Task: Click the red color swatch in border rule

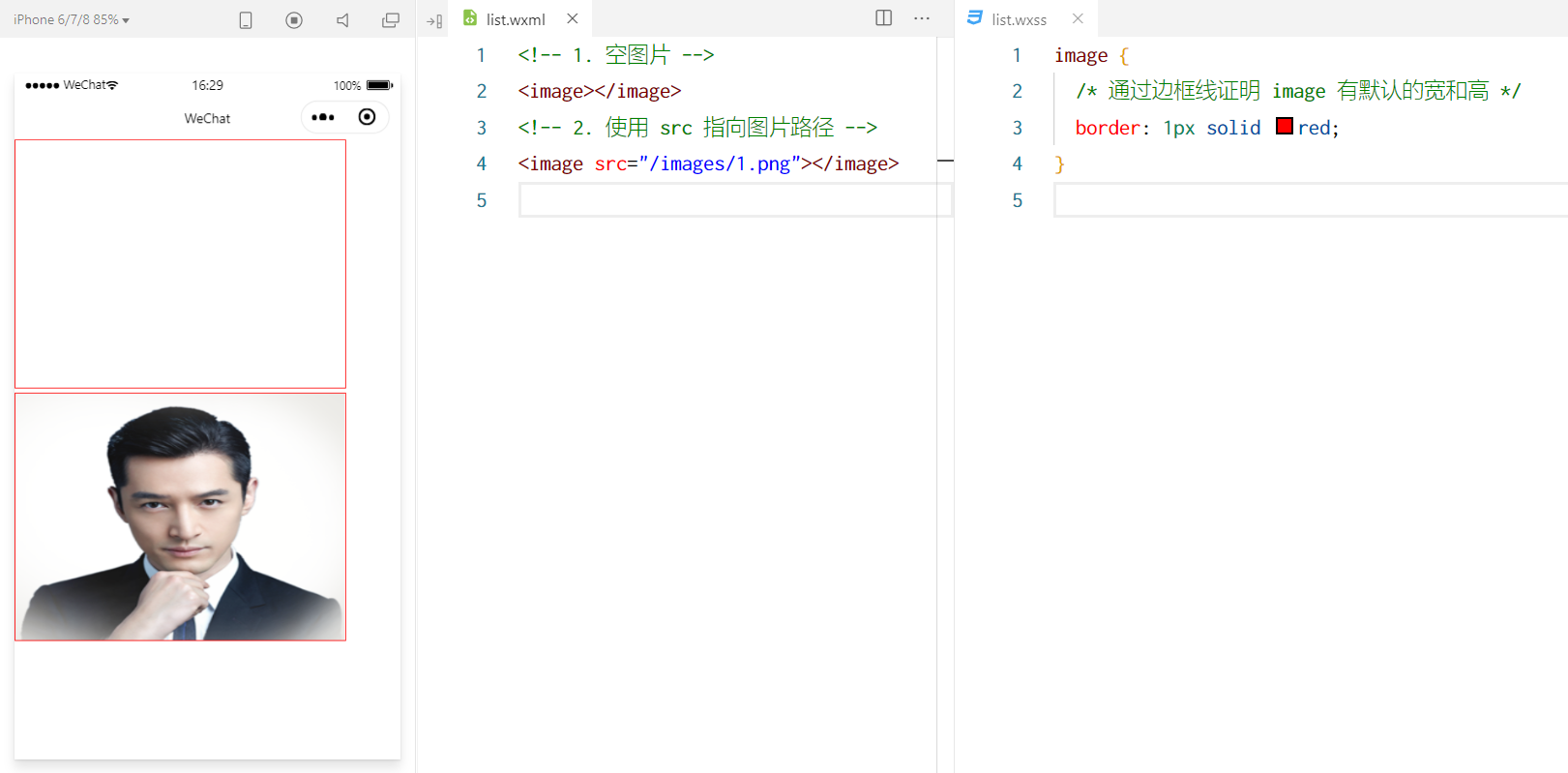Action: (x=1285, y=127)
